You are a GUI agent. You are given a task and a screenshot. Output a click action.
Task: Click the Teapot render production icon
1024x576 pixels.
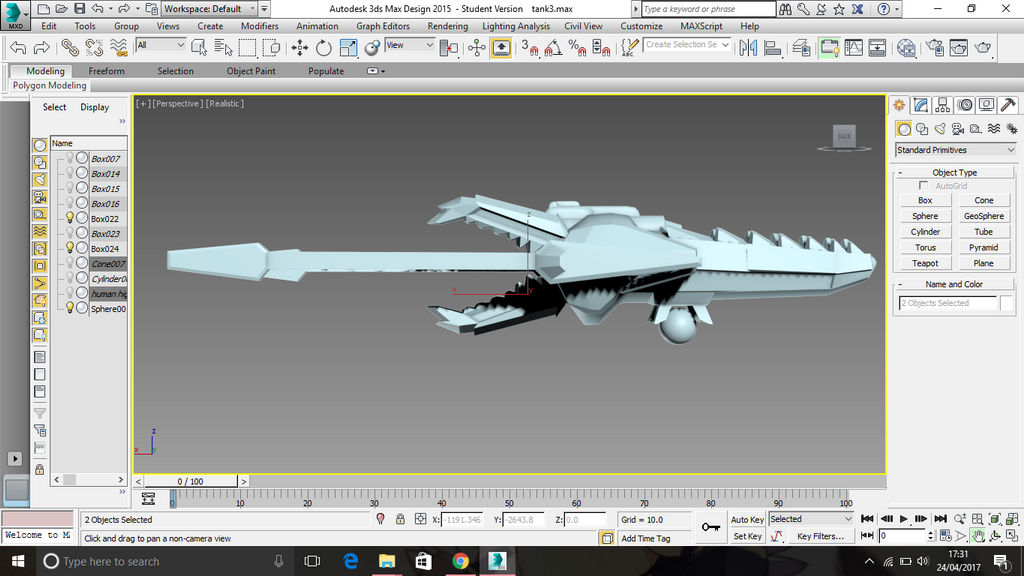click(x=983, y=47)
